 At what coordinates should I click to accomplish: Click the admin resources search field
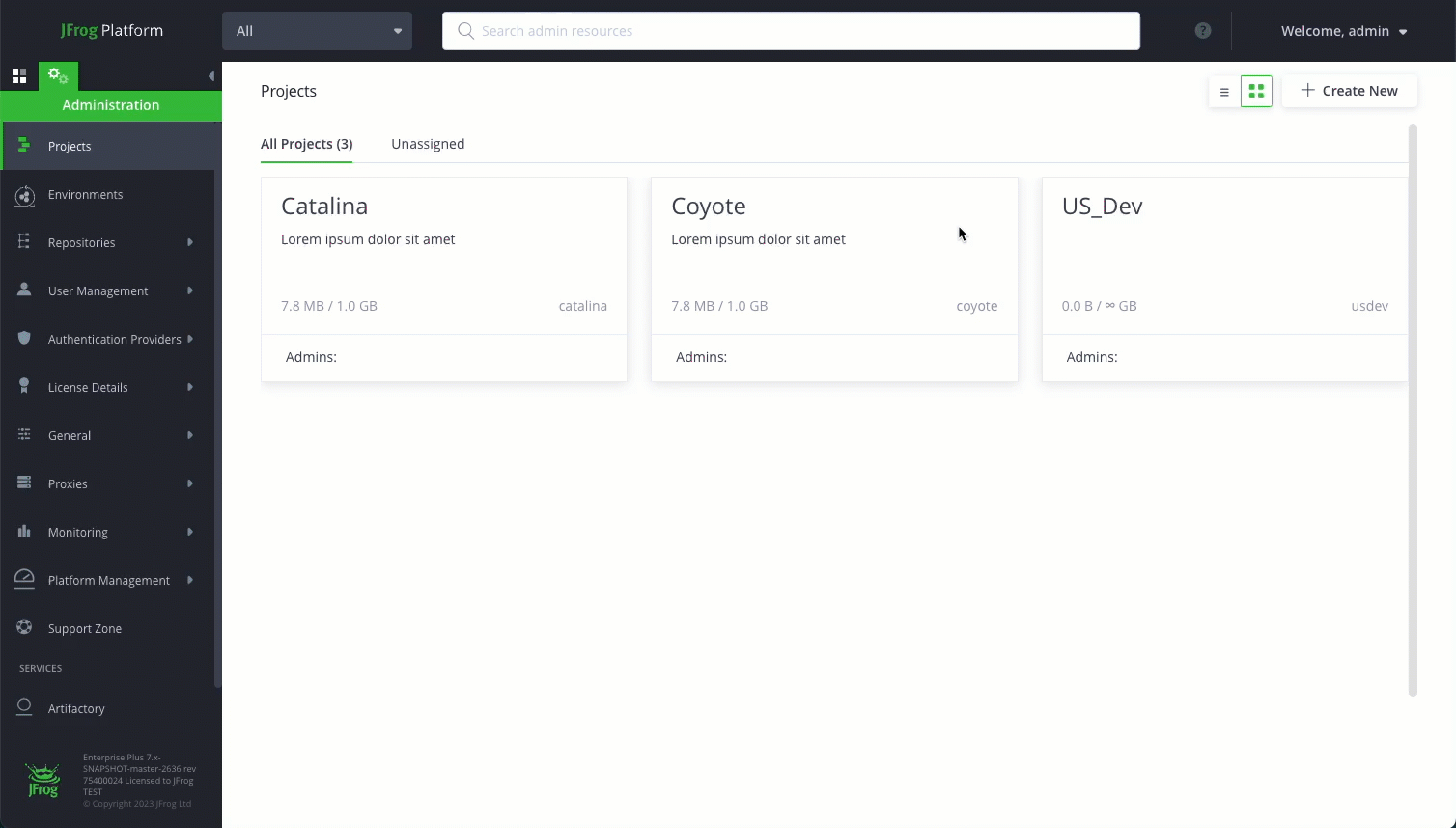pyautogui.click(x=791, y=30)
